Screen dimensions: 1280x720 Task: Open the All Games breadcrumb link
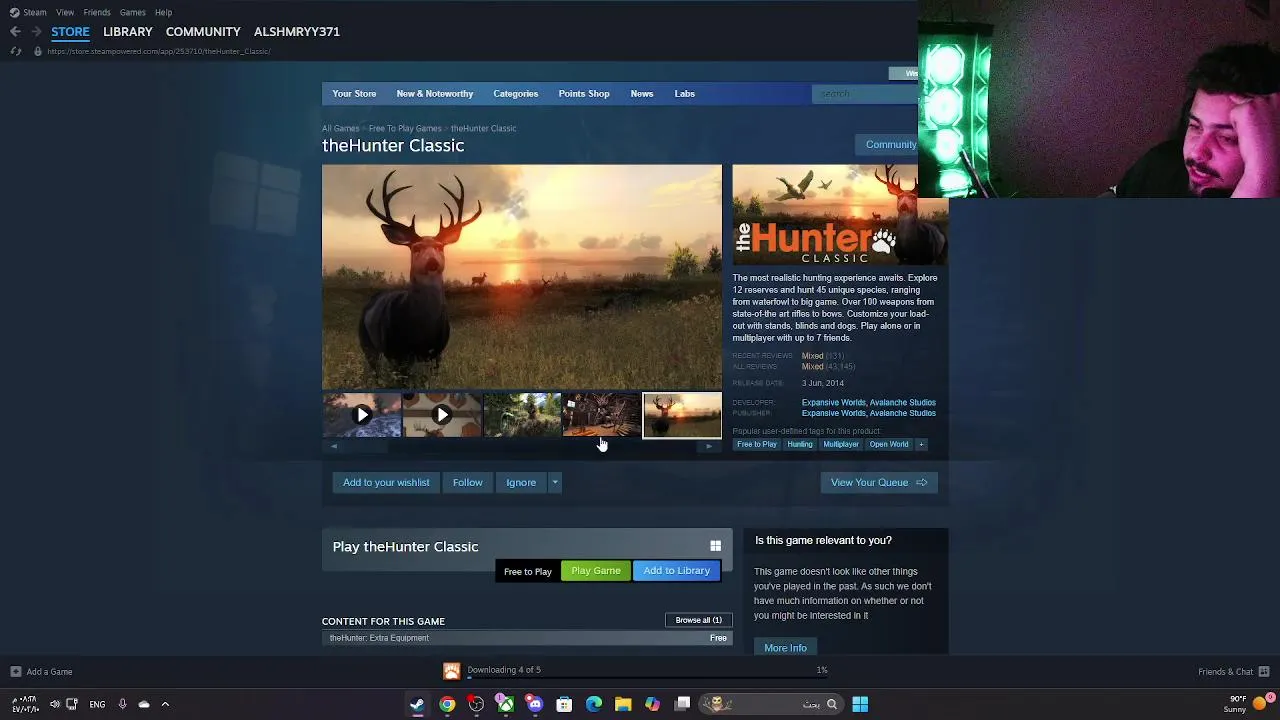tap(340, 128)
